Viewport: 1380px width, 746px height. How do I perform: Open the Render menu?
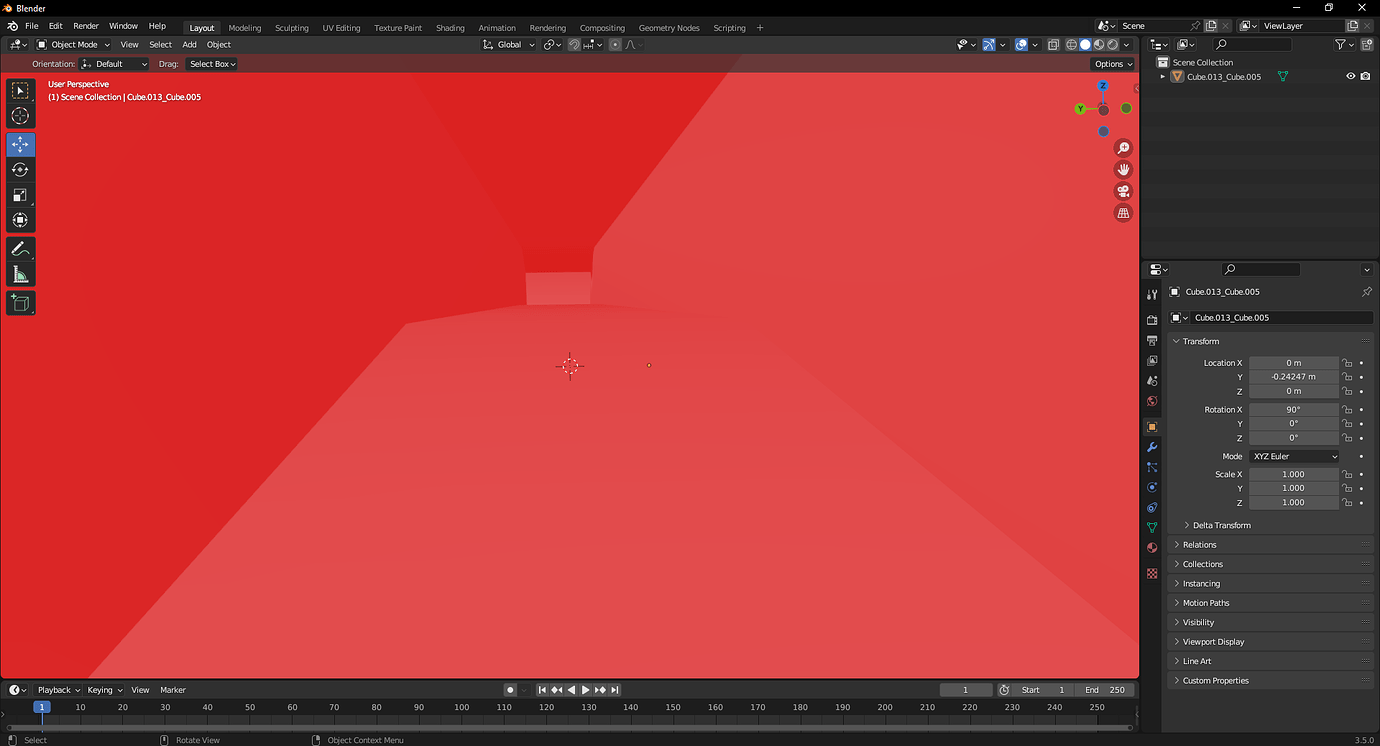tap(85, 27)
